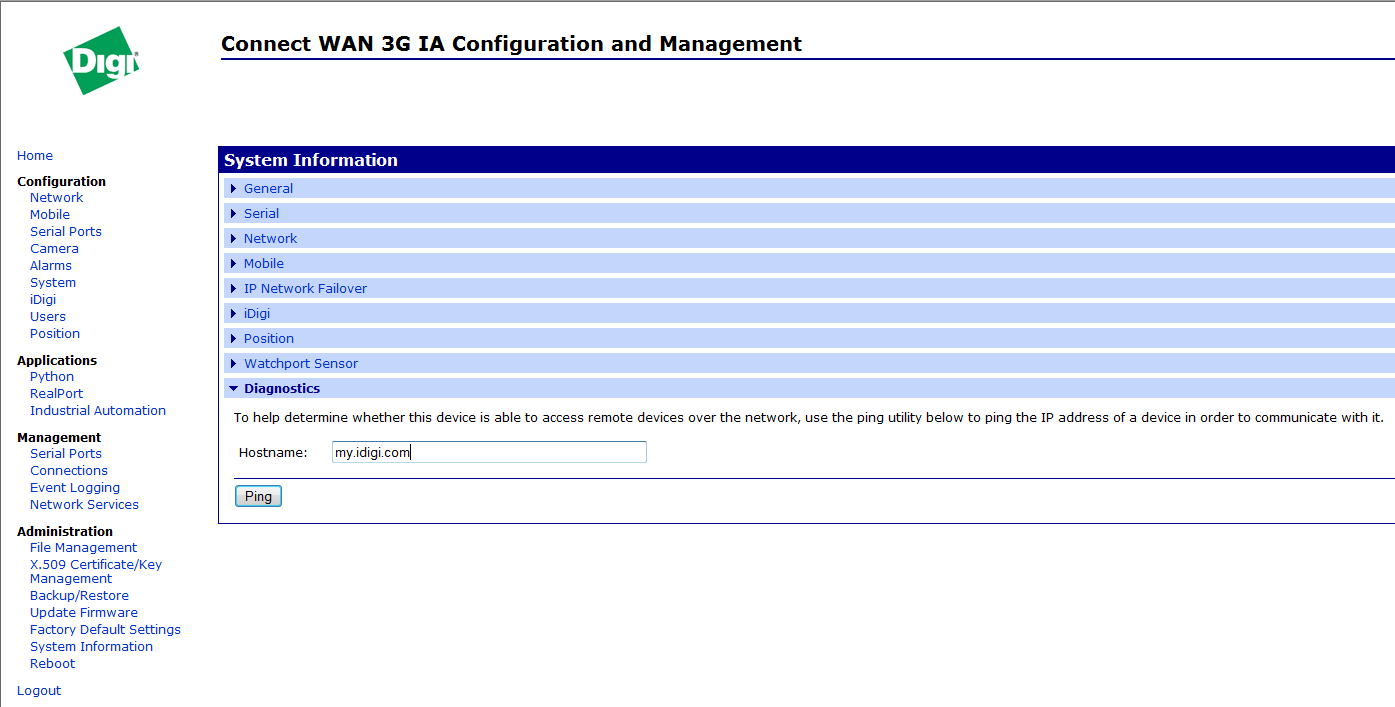The height and width of the screenshot is (707, 1395).
Task: Expand the IP Network Failover section
Action: [x=305, y=289]
